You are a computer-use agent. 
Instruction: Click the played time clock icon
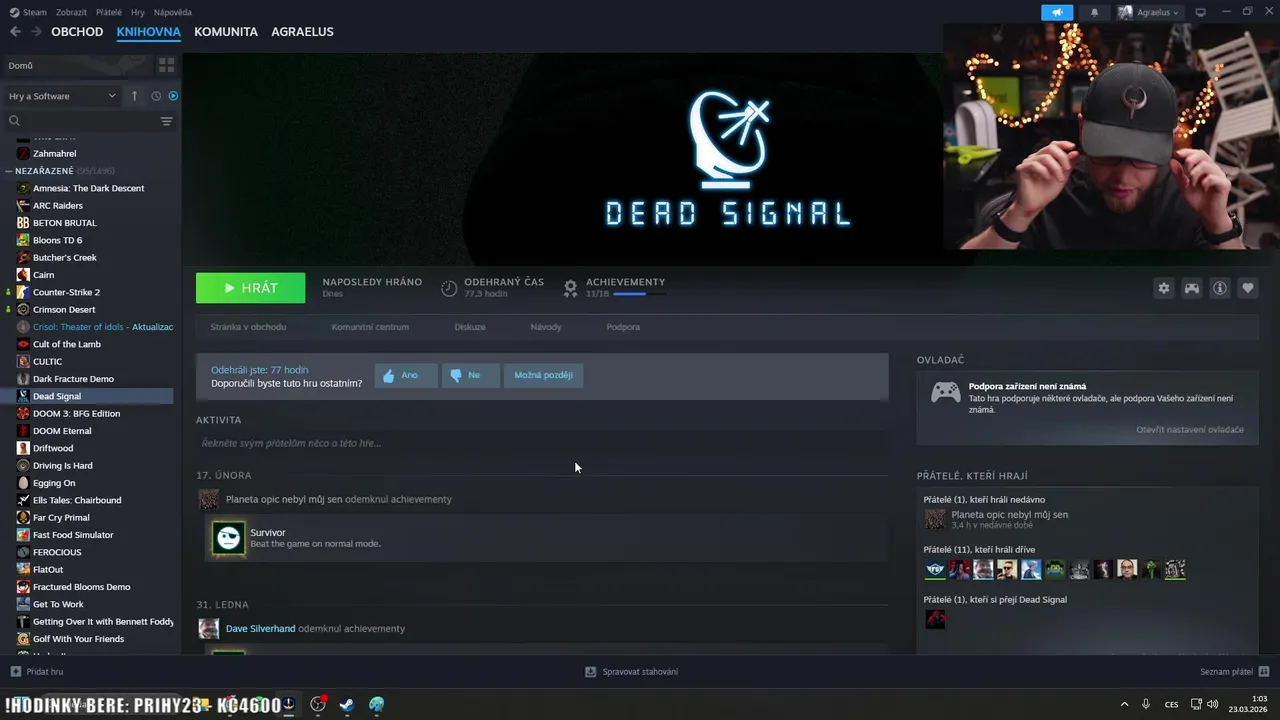pos(449,288)
